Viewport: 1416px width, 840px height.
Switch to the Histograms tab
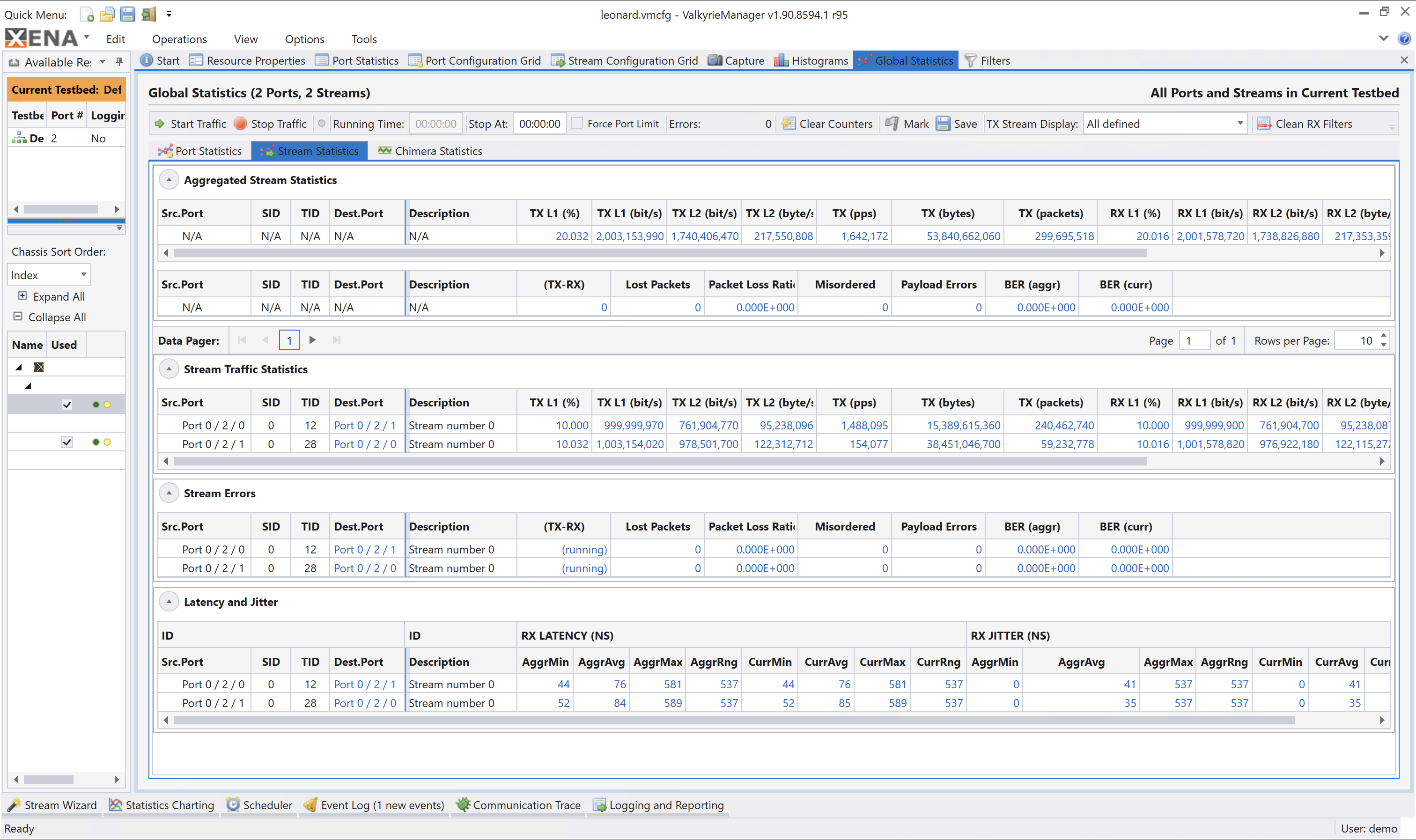[811, 60]
